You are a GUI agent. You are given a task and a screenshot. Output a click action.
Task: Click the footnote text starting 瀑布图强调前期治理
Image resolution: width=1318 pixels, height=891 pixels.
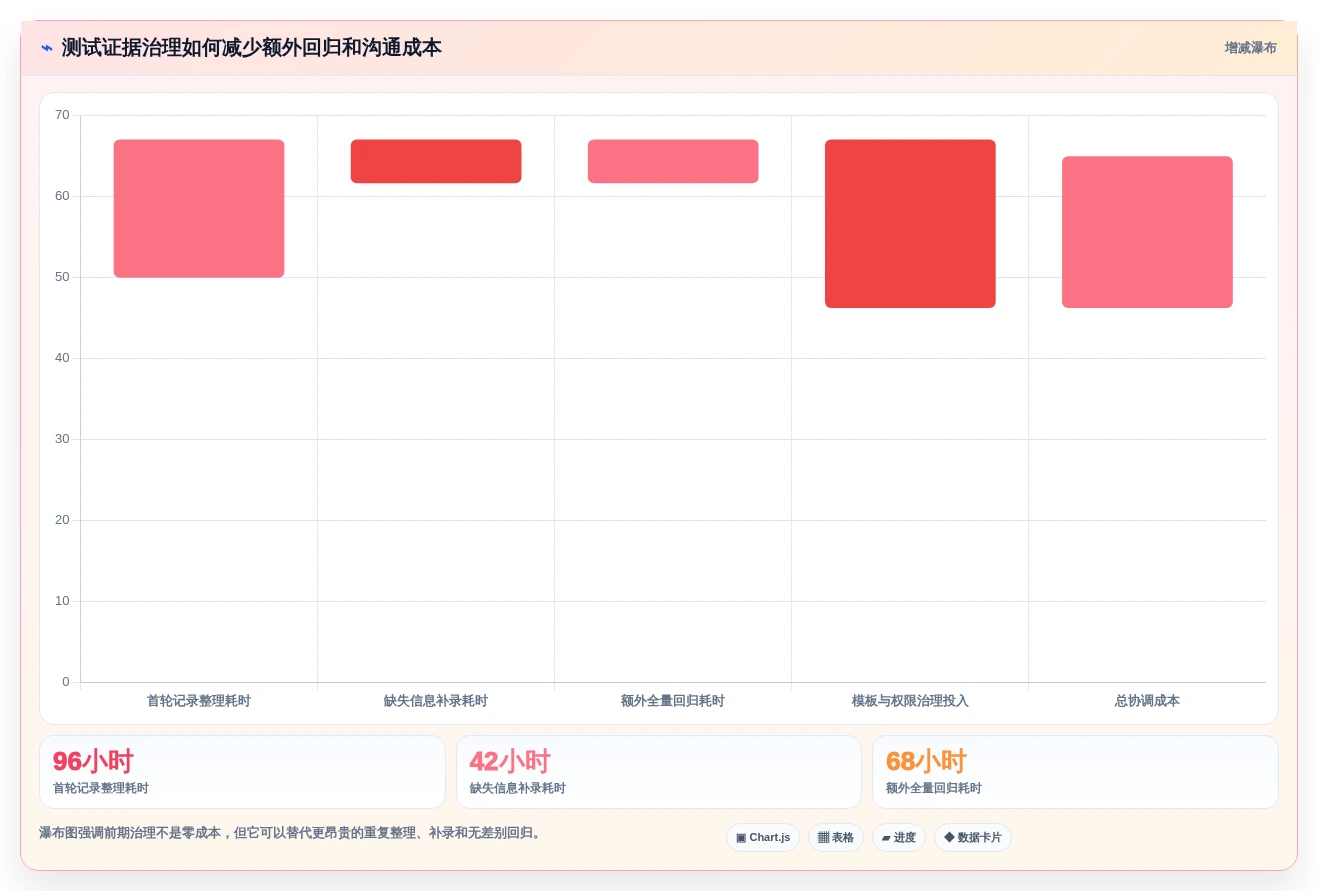[x=292, y=833]
